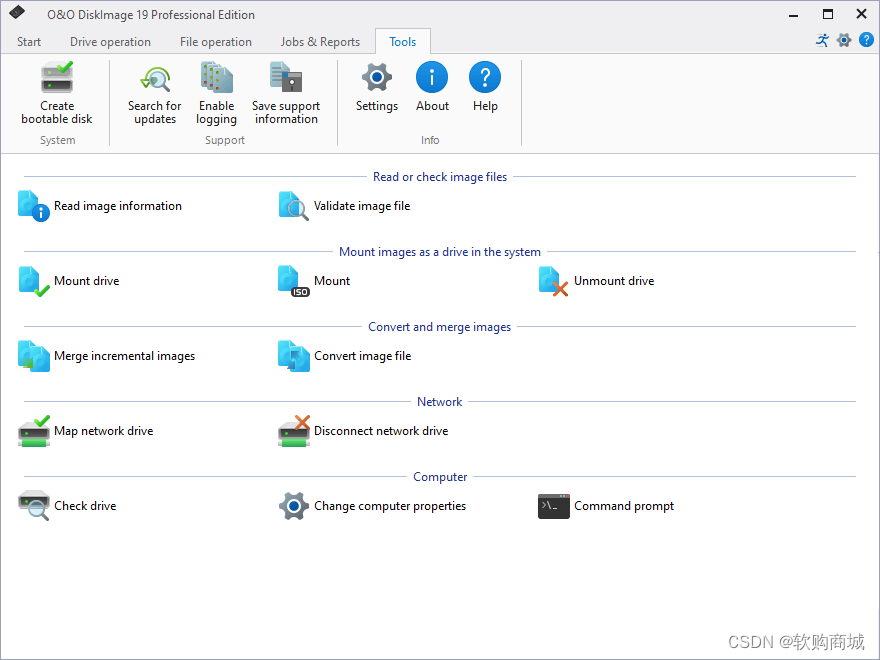Click the Validate image file icon
Viewport: 880px width, 660px height.
(x=294, y=206)
